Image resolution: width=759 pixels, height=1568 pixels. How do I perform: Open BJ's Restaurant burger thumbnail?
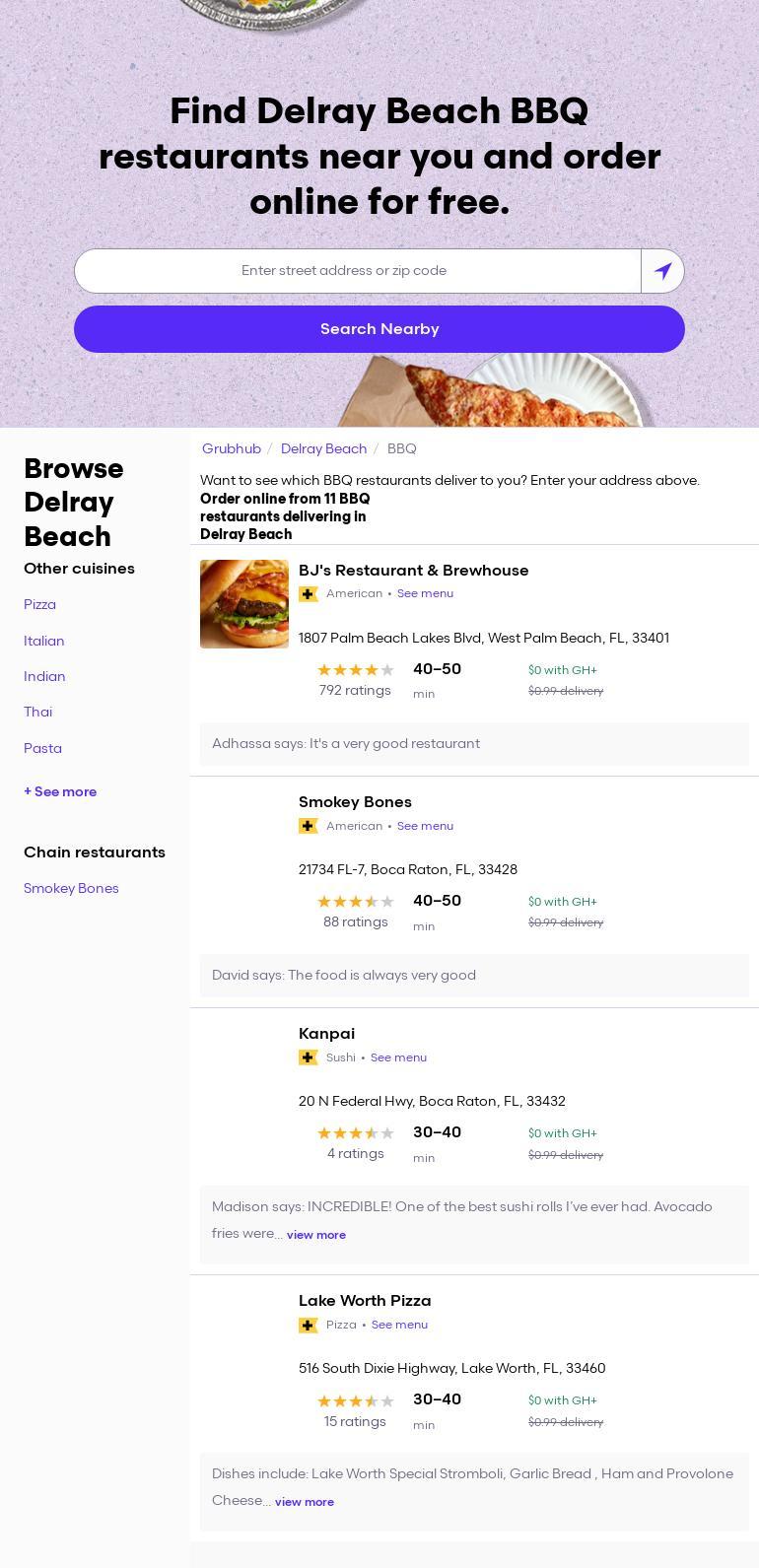[244, 604]
